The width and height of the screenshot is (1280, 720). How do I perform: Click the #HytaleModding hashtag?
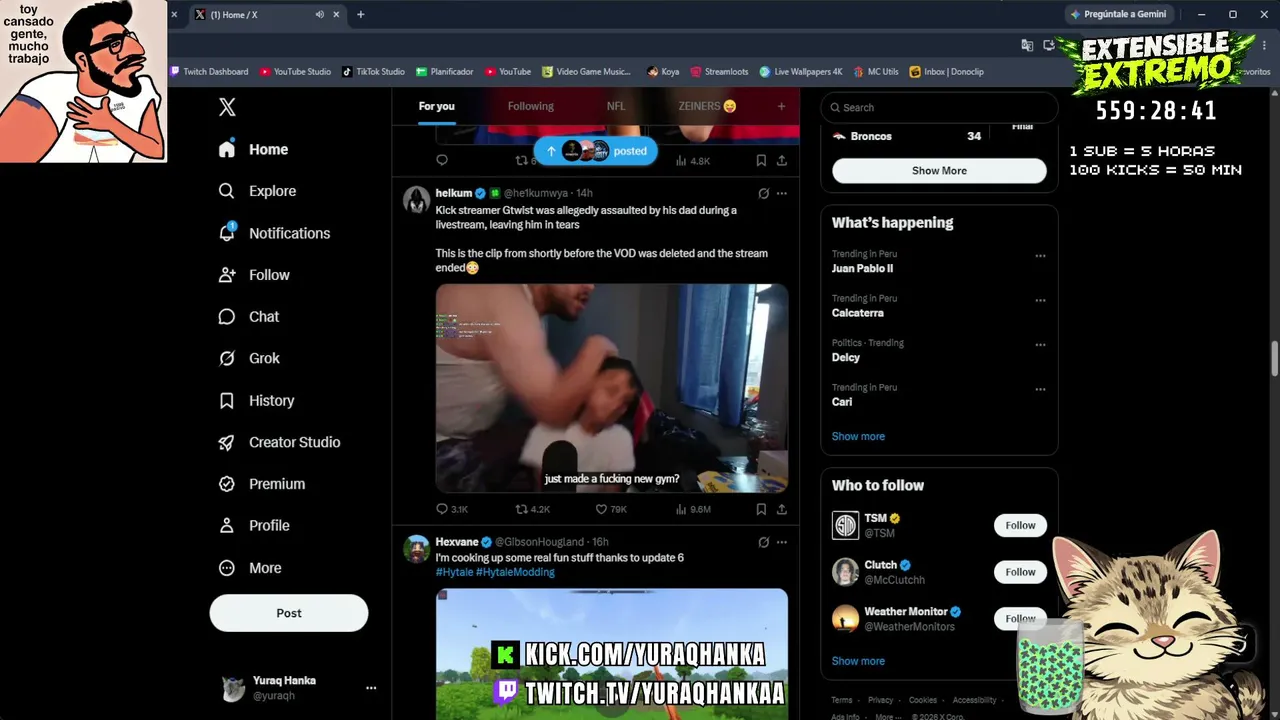[515, 572]
